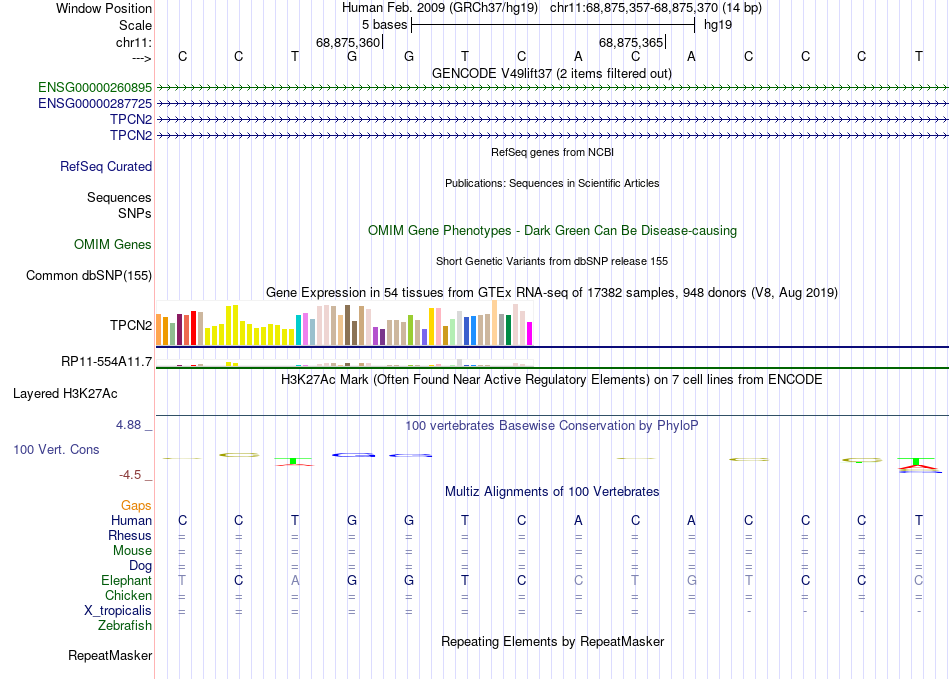Click the hg19 assembly label beside scale bar
Viewport: 950px width, 679px height.
718,25
